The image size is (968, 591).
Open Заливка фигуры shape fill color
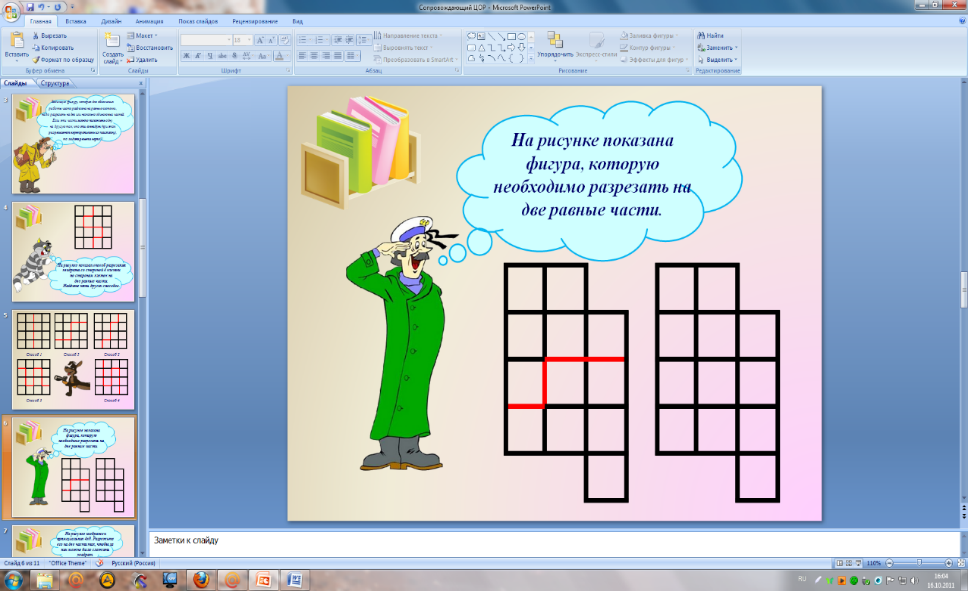(649, 36)
